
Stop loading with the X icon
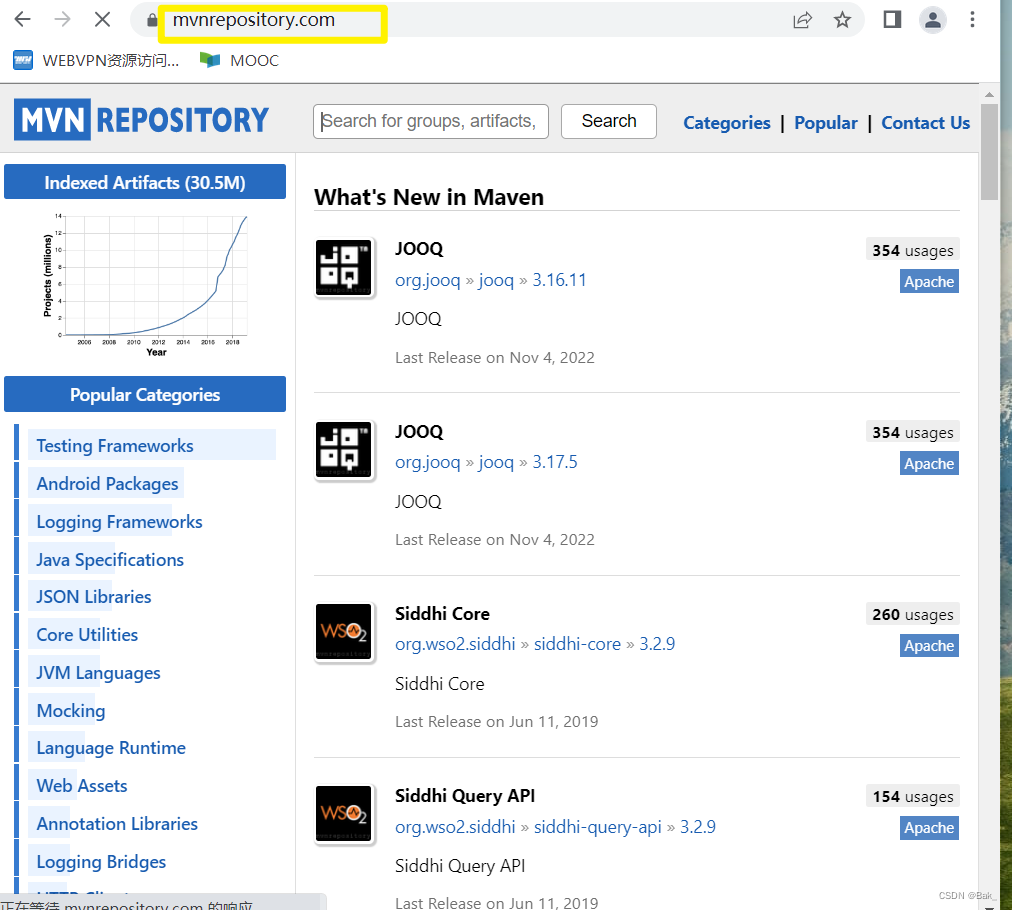pos(103,19)
